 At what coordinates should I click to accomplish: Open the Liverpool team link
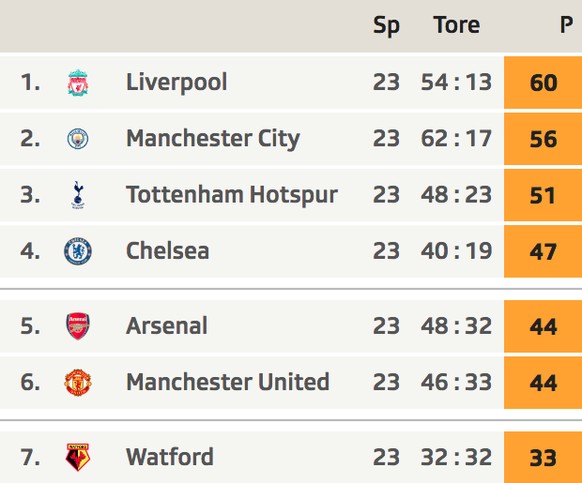click(177, 82)
